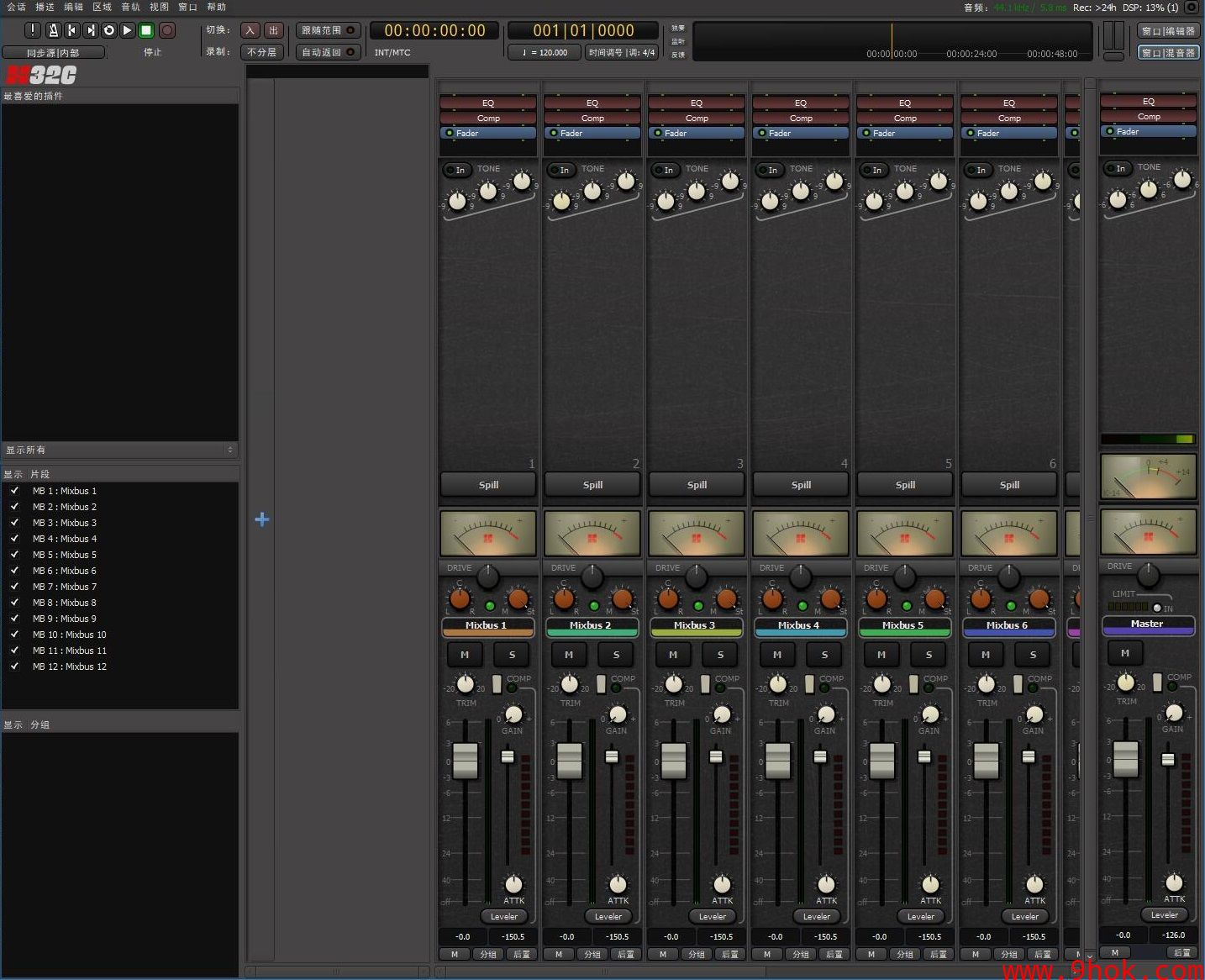This screenshot has width=1205, height=980.
Task: Open the 分组 group dropdown under Mixbus 1
Action: (488, 954)
